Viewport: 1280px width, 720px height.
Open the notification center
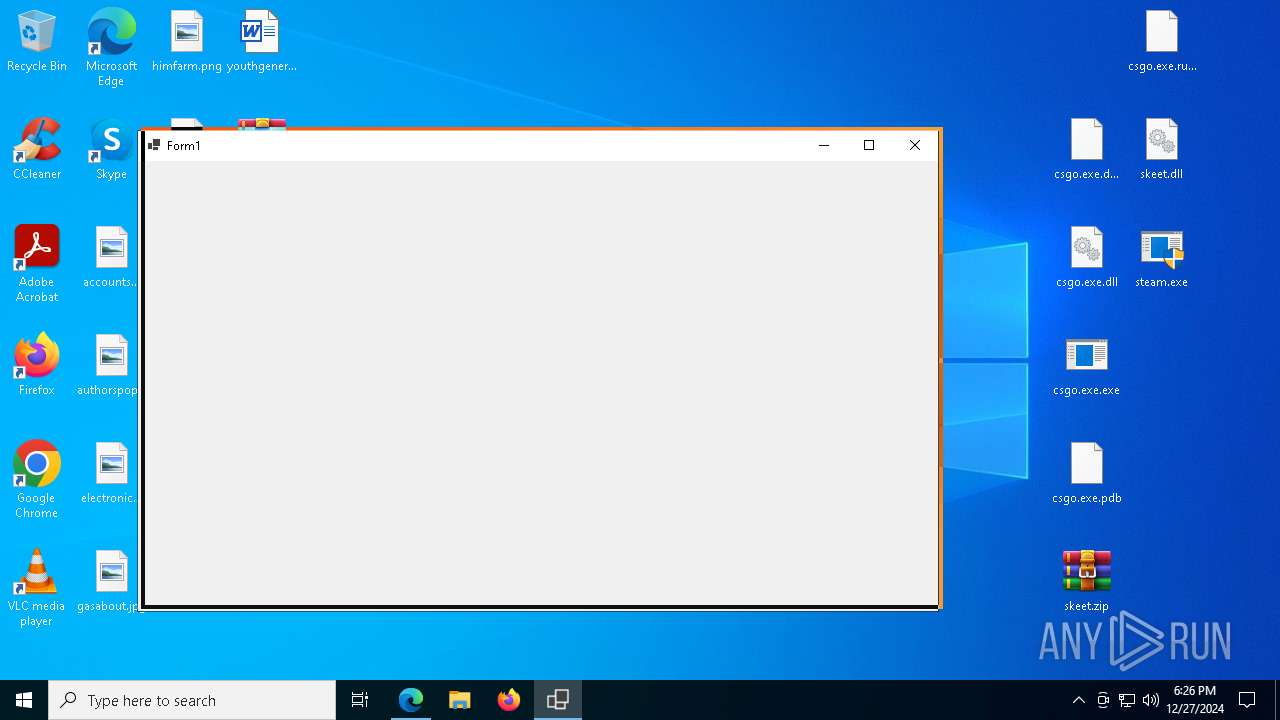(1247, 700)
